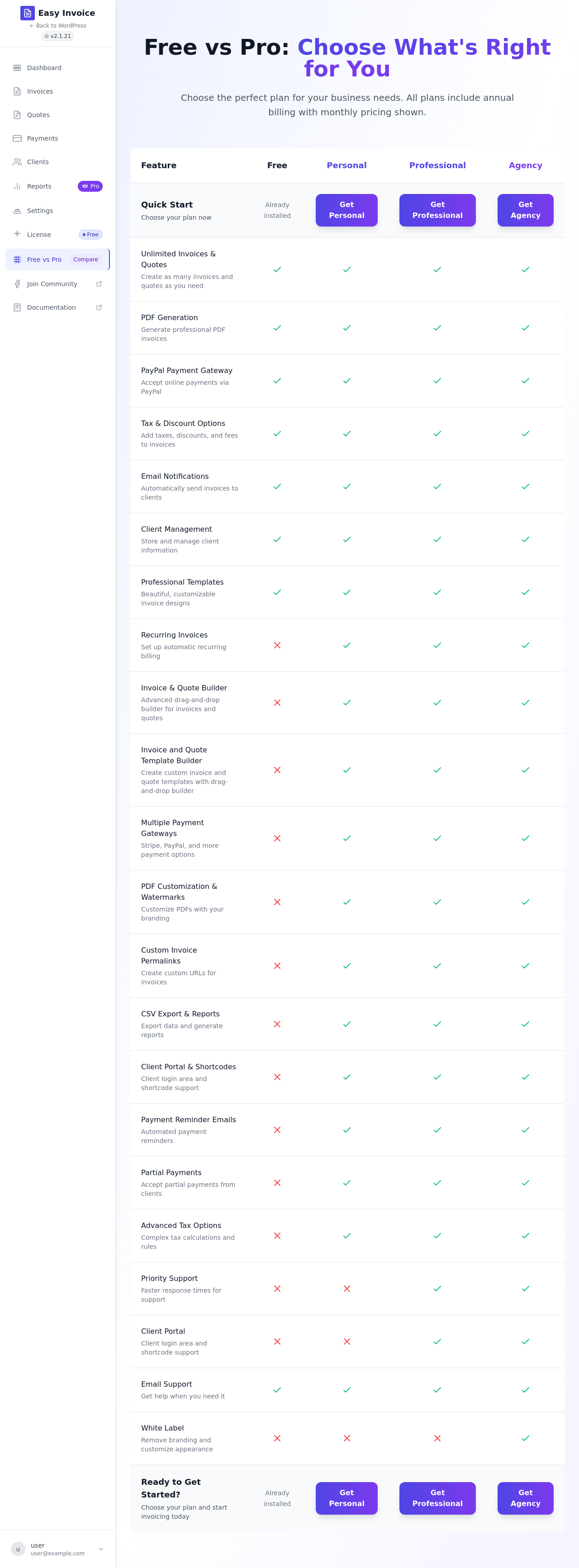579x1568 pixels.
Task: Select the Clients people icon
Action: click(17, 162)
